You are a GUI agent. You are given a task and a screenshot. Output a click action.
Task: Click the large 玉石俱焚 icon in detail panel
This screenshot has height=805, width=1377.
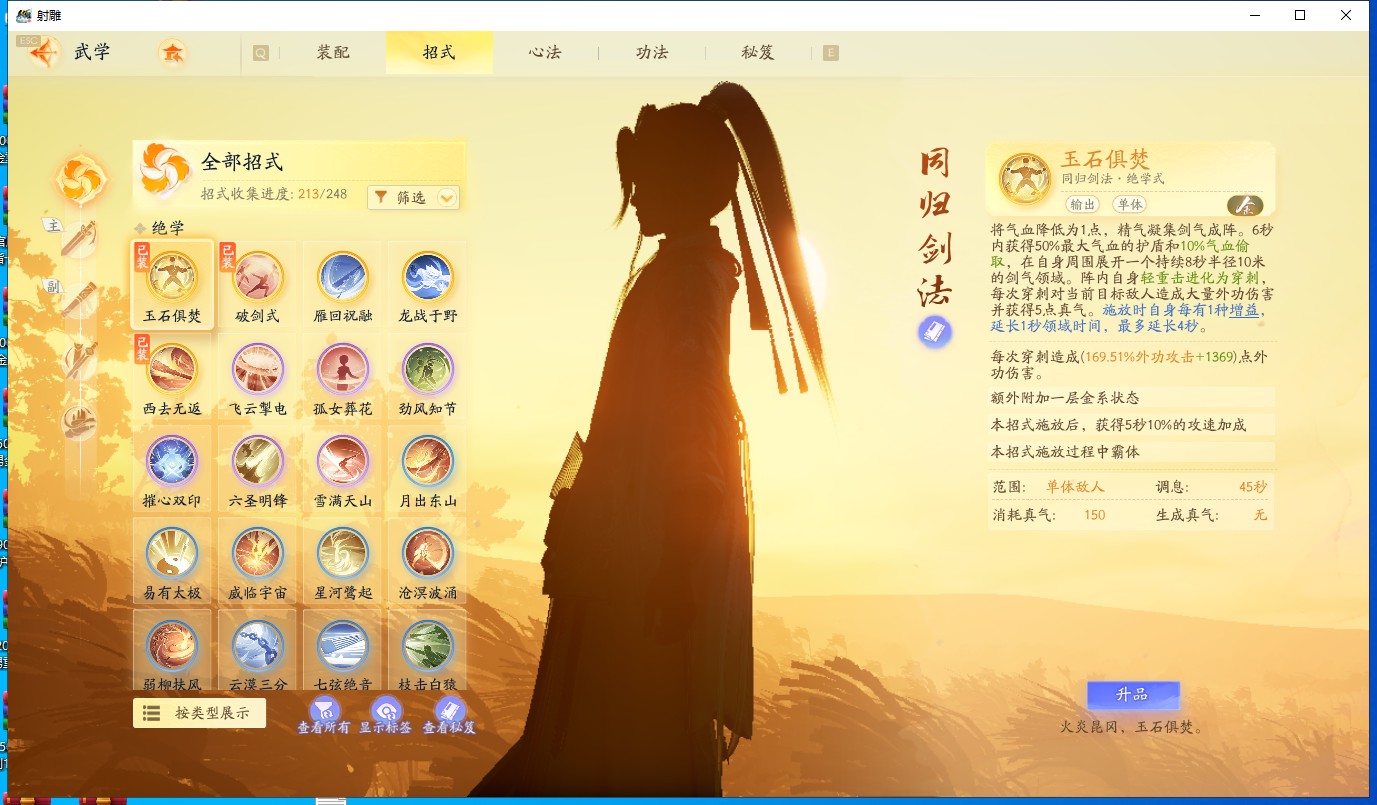pos(1024,178)
